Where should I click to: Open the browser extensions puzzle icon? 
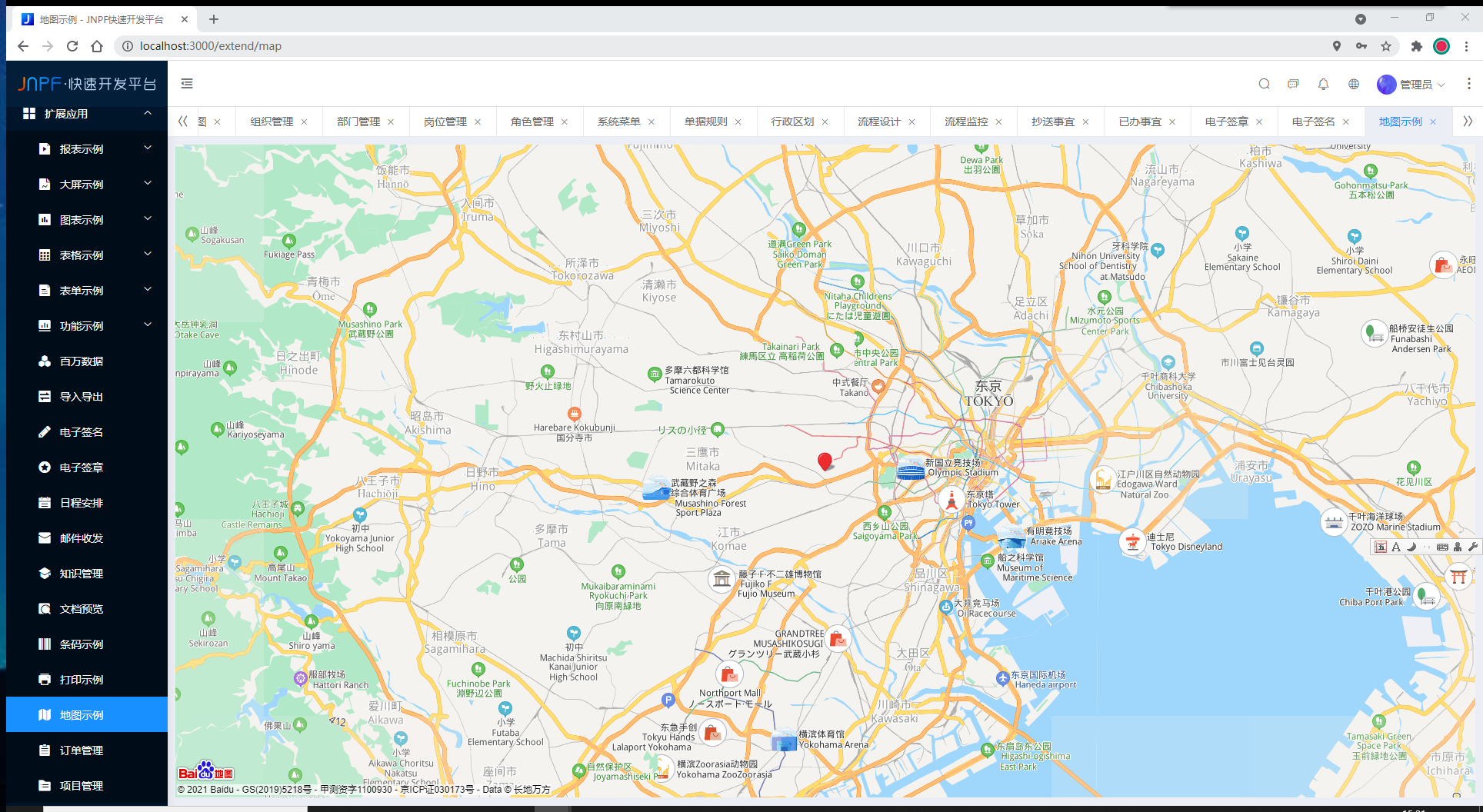pos(1416,46)
